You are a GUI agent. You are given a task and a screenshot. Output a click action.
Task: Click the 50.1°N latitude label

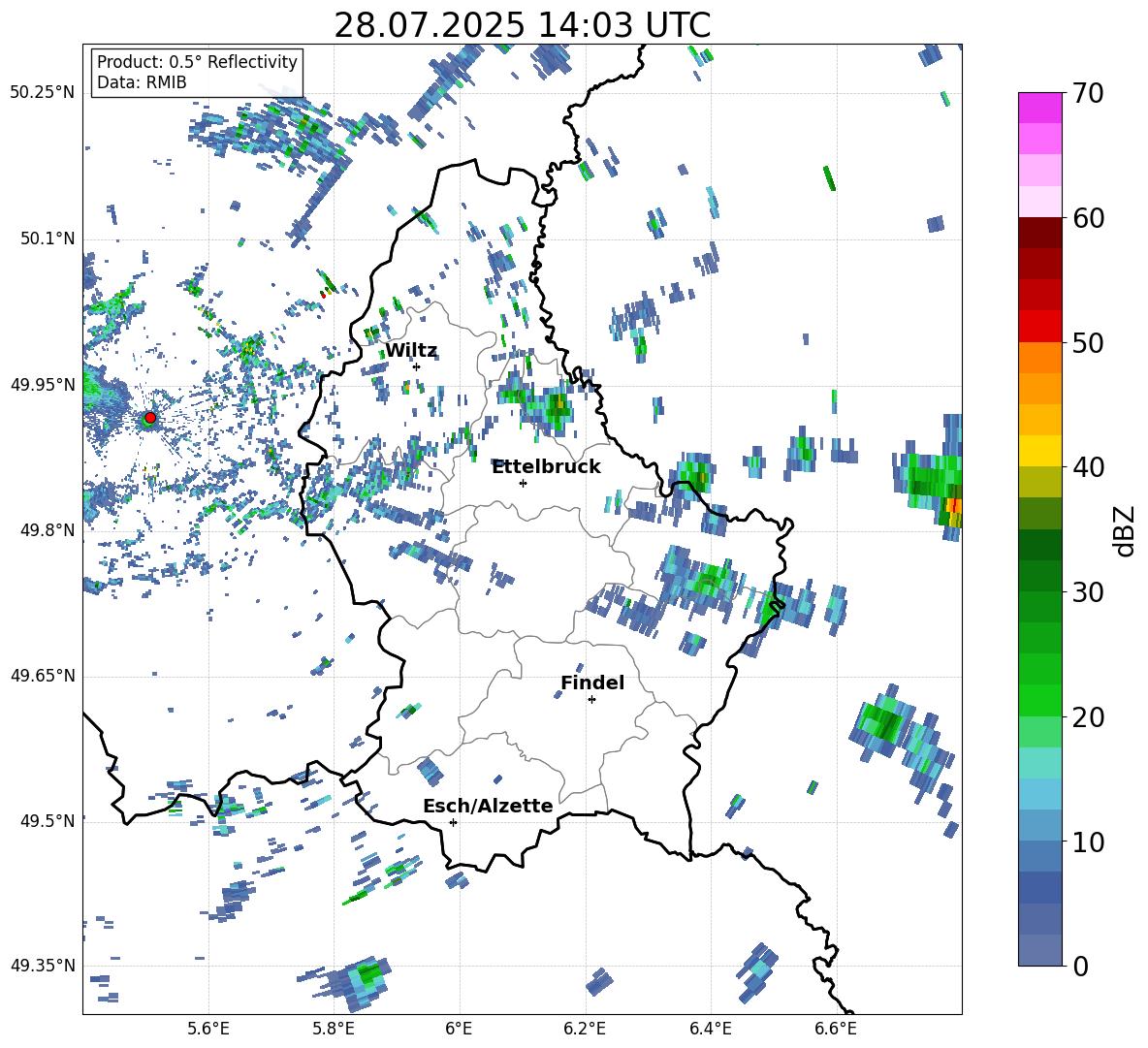pyautogui.click(x=47, y=238)
